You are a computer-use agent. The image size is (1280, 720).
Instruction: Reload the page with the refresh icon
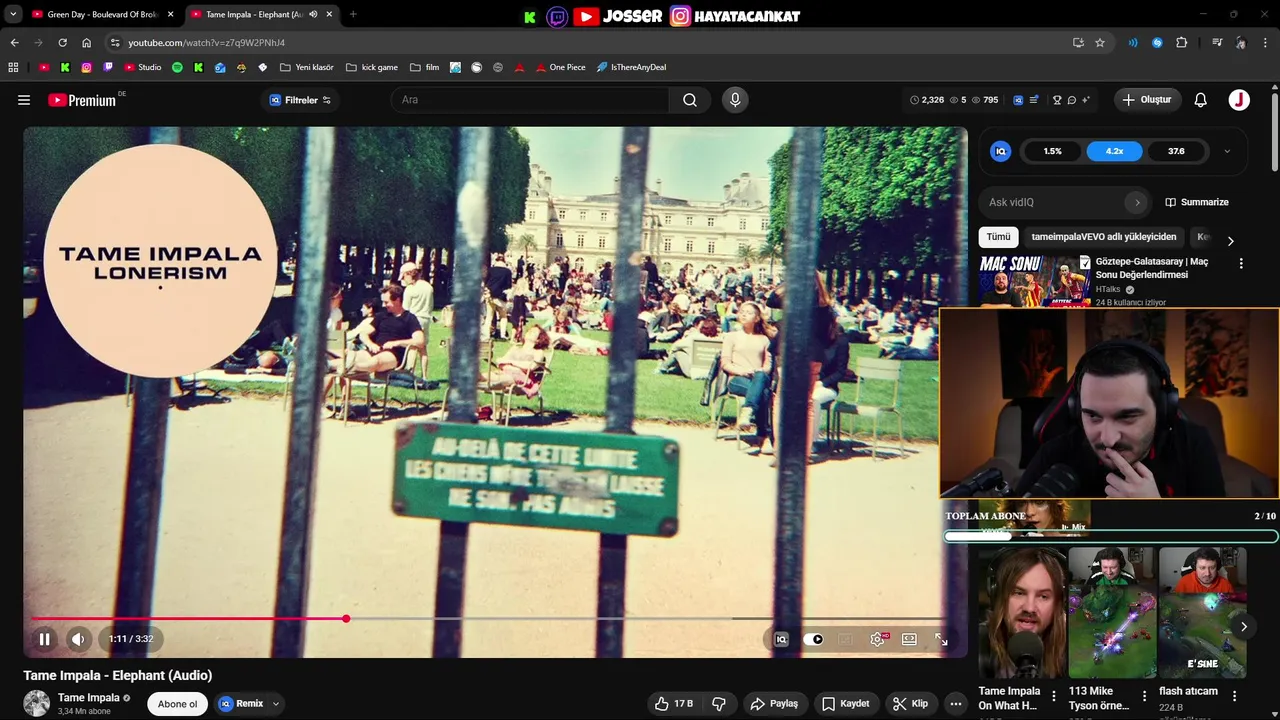coord(62,43)
